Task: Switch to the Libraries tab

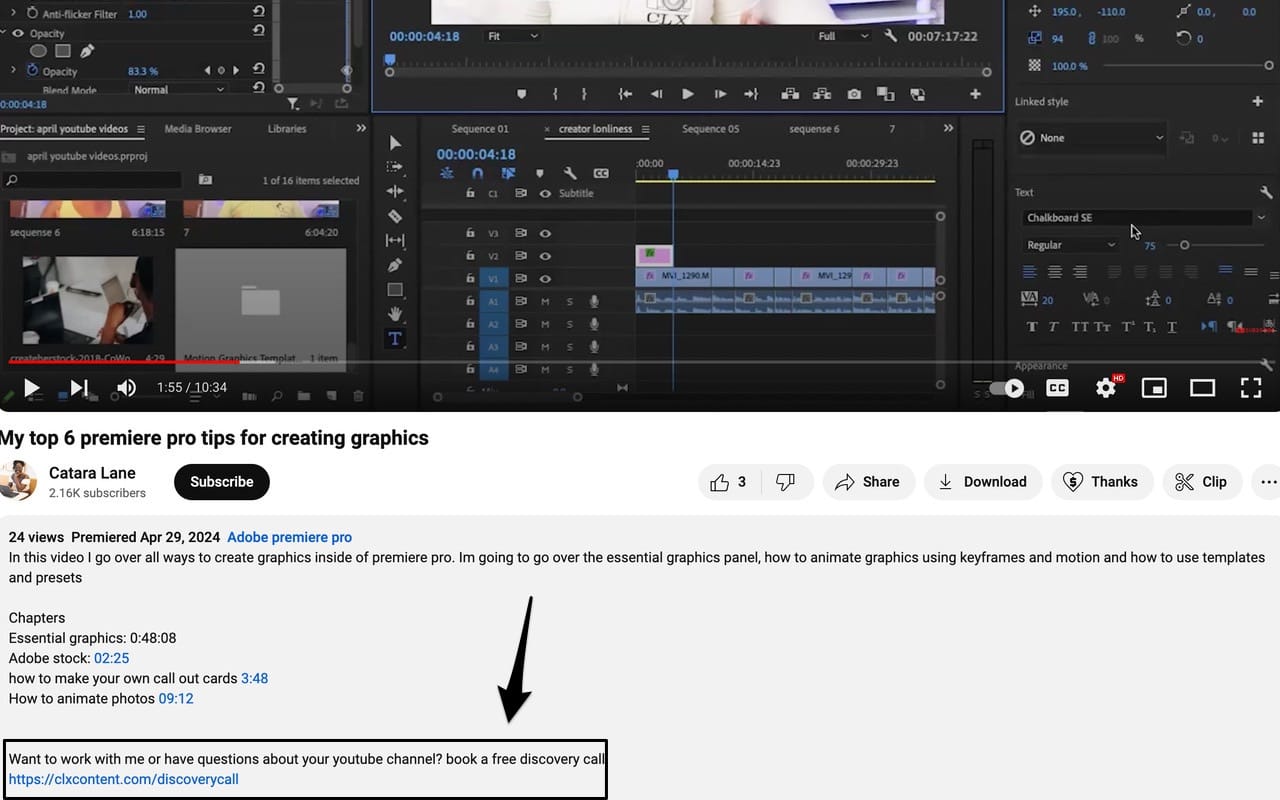Action: pos(287,129)
